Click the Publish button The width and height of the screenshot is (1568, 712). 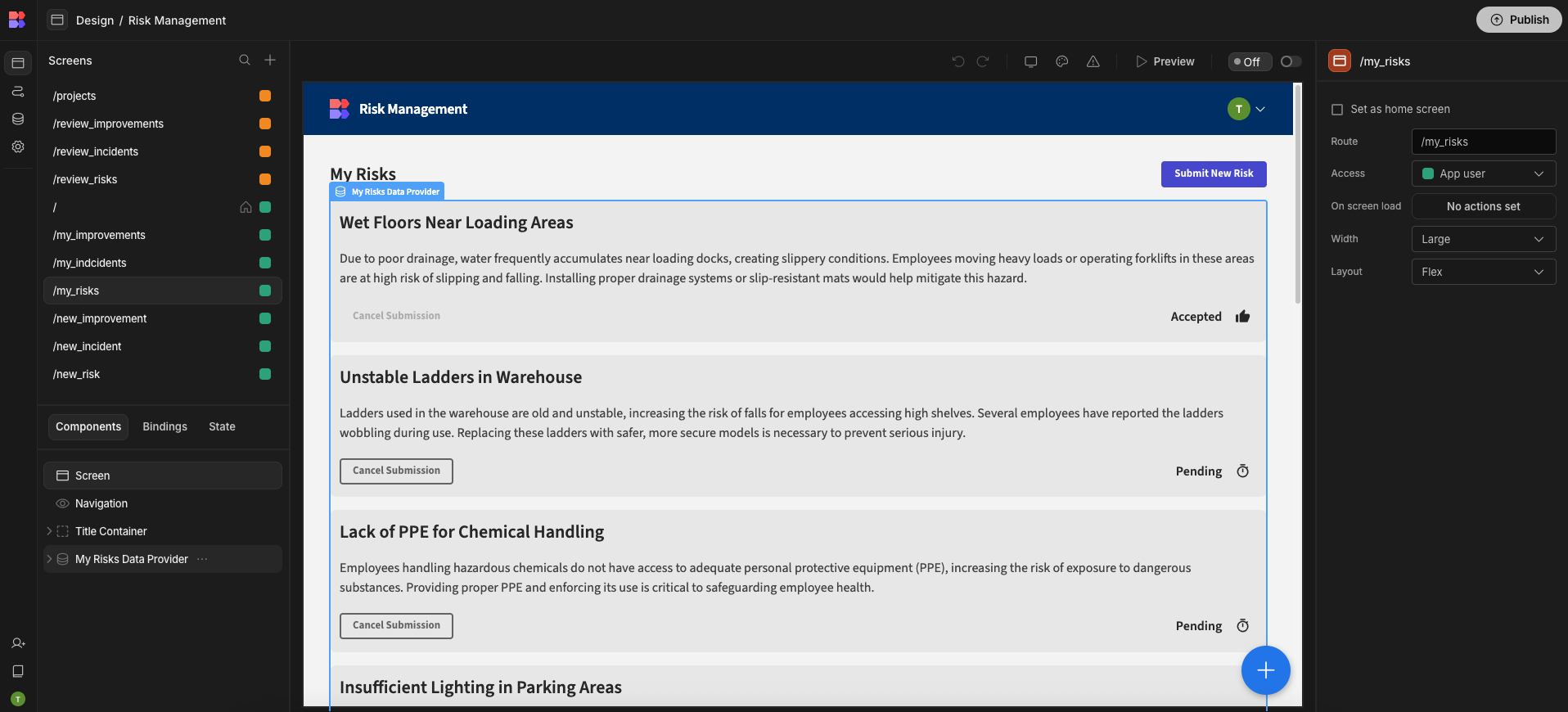tap(1519, 20)
